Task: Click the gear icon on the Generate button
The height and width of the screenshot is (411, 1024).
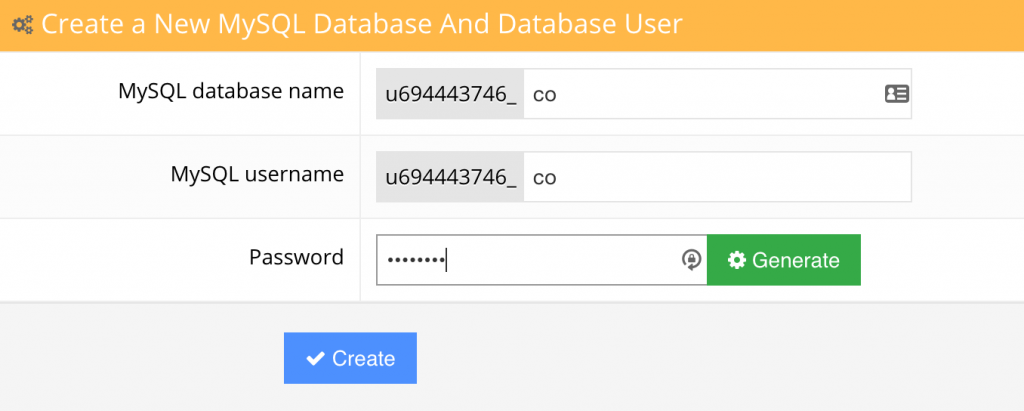Action: 737,260
